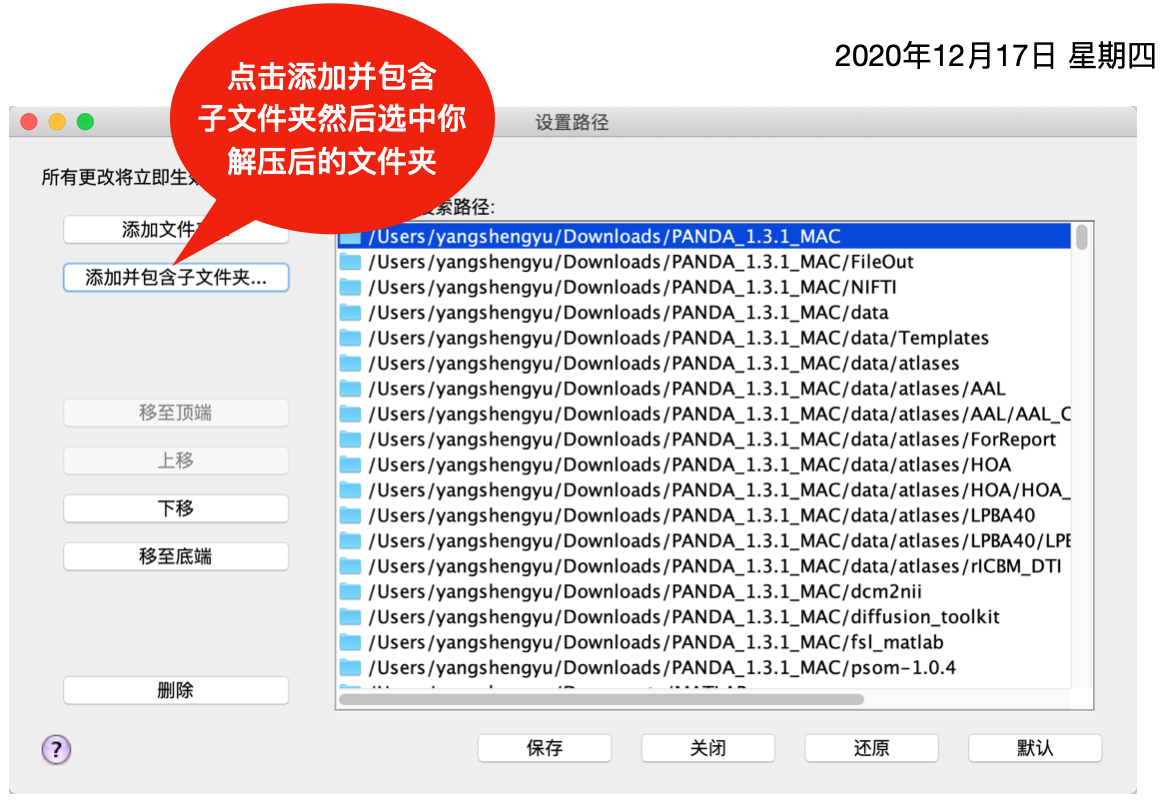Select the data/atlases/LPBA40 path entry
The height and width of the screenshot is (800, 1172).
600,515
